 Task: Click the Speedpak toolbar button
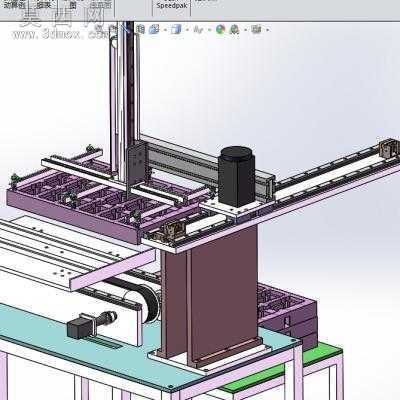172,6
